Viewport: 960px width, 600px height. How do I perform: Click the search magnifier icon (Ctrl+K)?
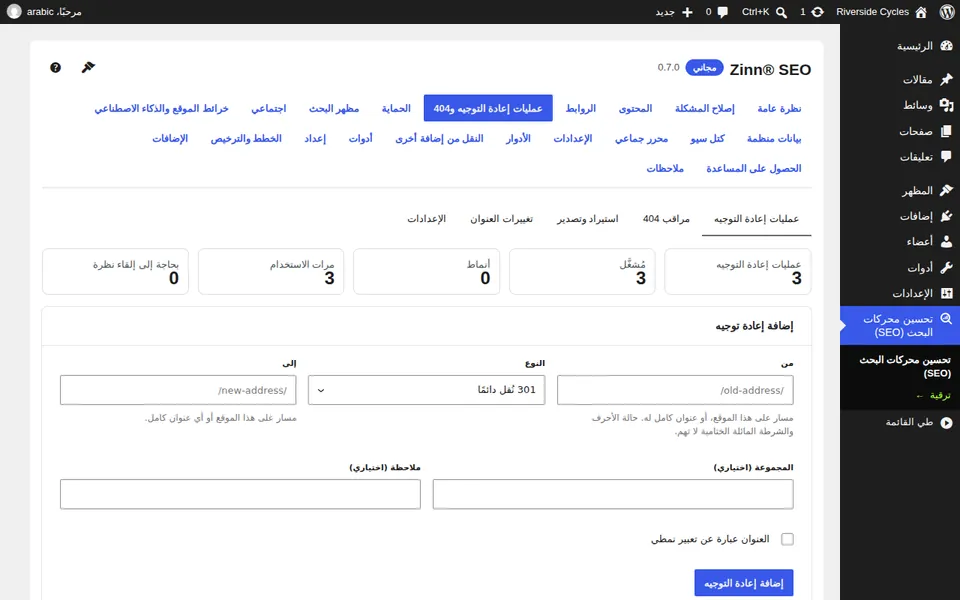pos(781,12)
